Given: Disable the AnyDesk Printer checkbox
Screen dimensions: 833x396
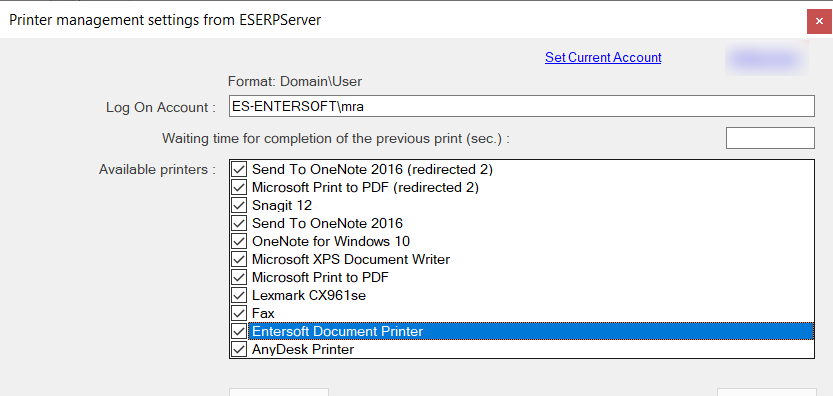Looking at the screenshot, I should pyautogui.click(x=239, y=350).
